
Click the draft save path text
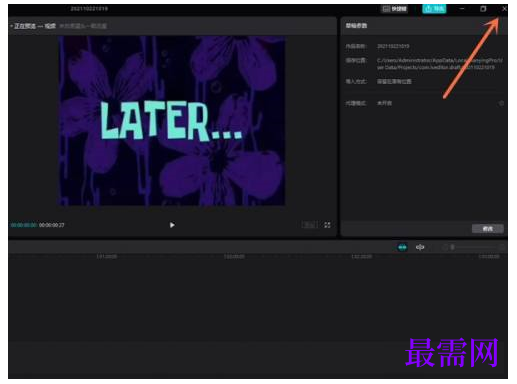tap(440, 64)
